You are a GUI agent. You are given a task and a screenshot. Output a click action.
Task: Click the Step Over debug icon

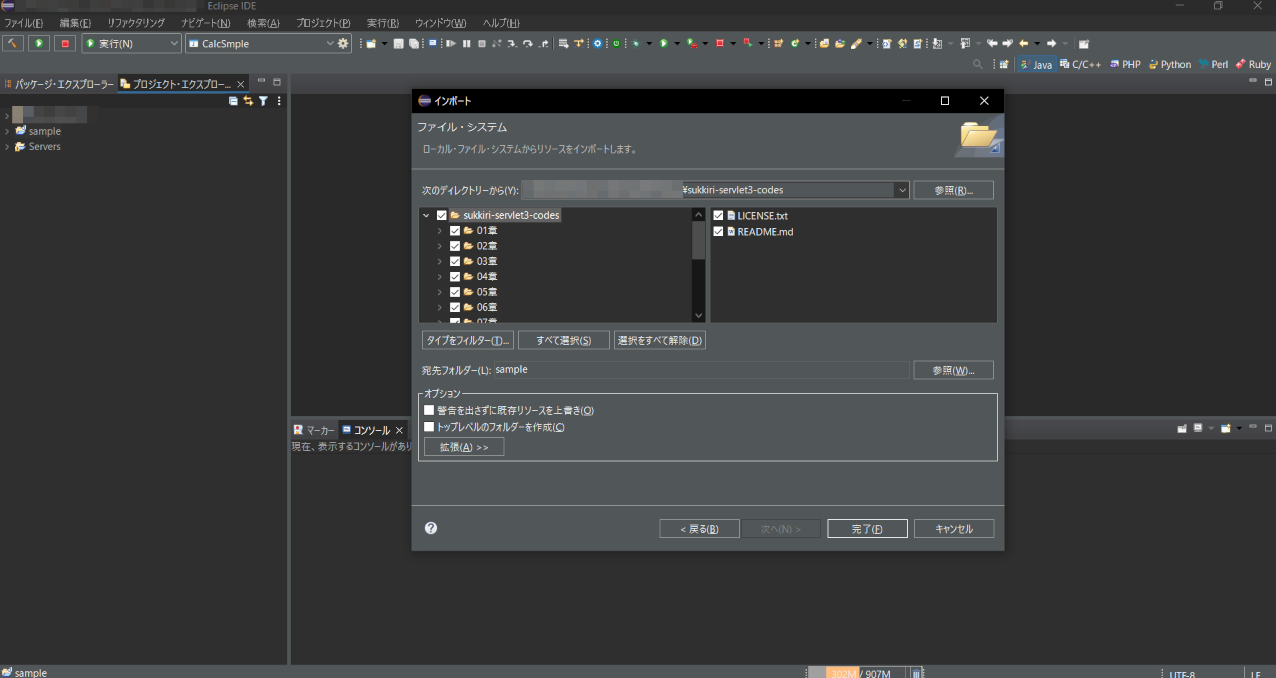click(527, 44)
